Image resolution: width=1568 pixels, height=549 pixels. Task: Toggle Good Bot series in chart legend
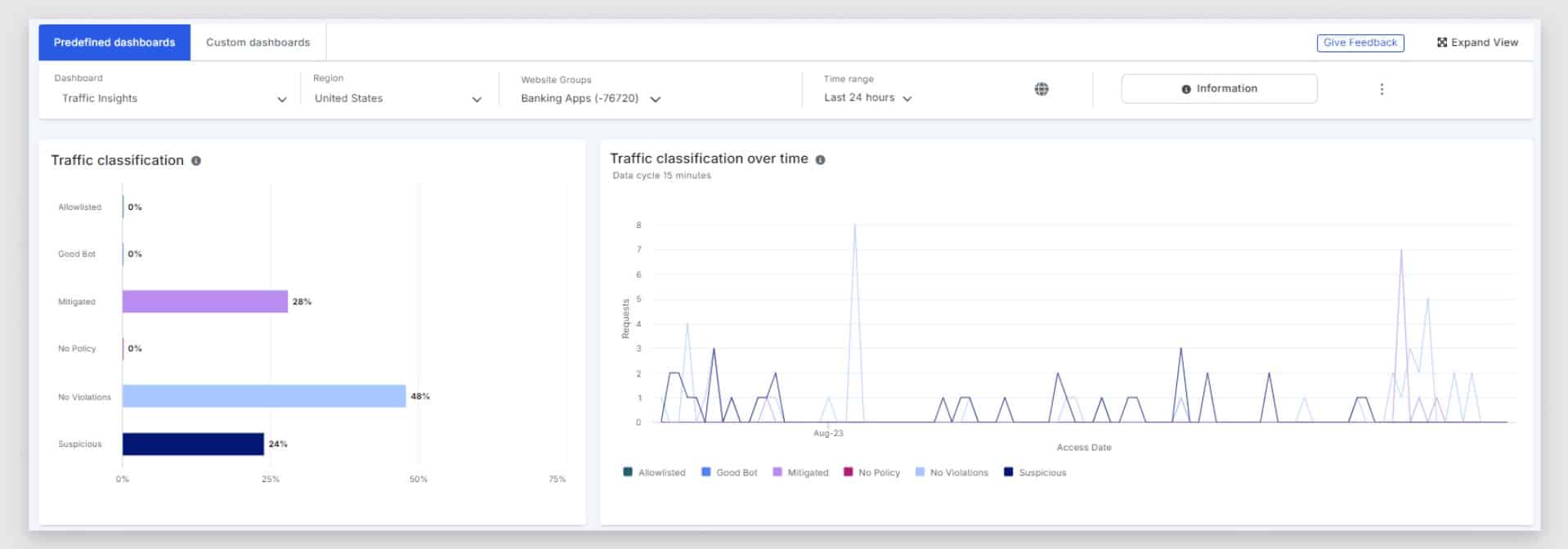pyautogui.click(x=729, y=472)
